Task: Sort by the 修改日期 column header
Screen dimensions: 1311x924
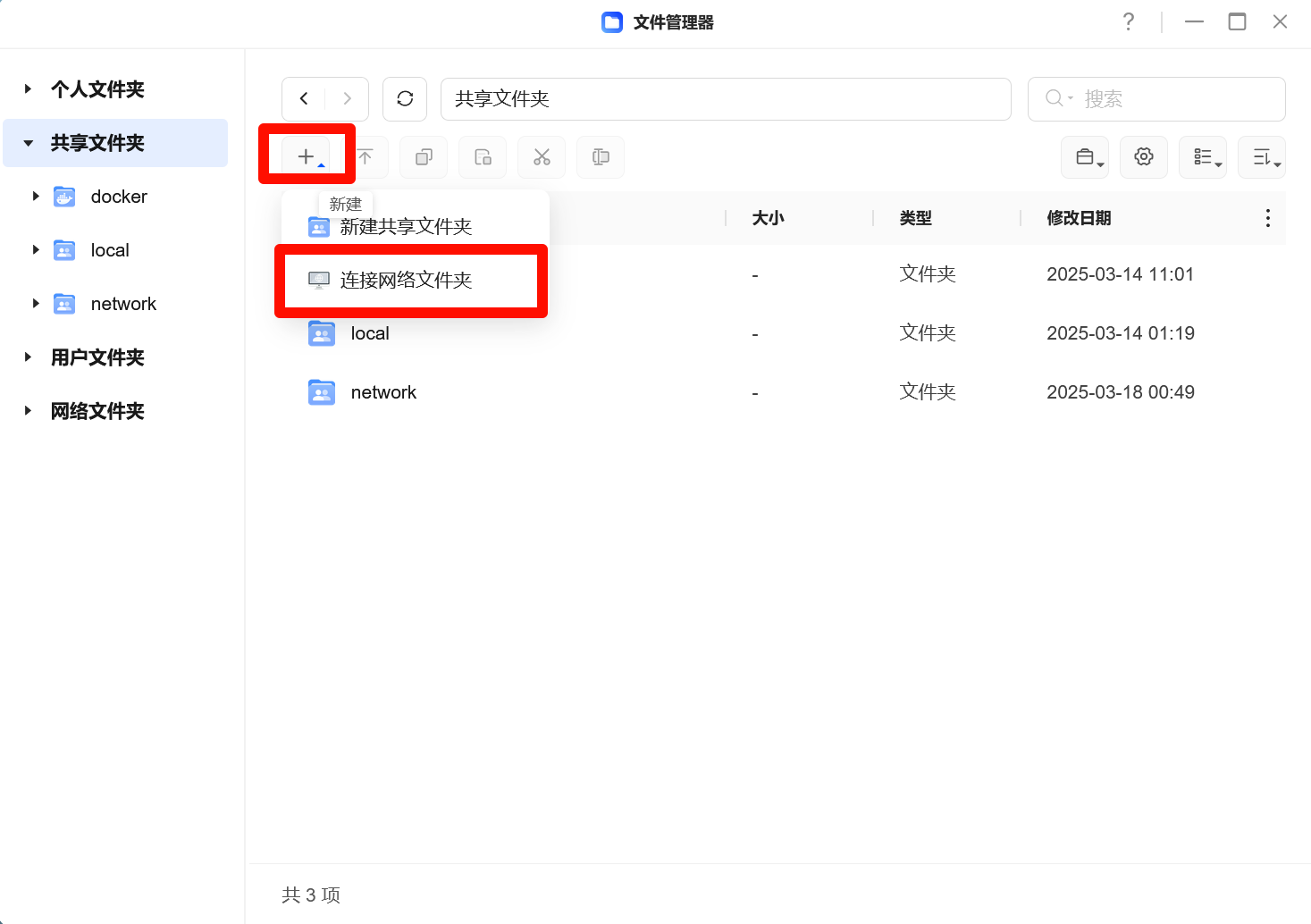Action: click(x=1079, y=218)
